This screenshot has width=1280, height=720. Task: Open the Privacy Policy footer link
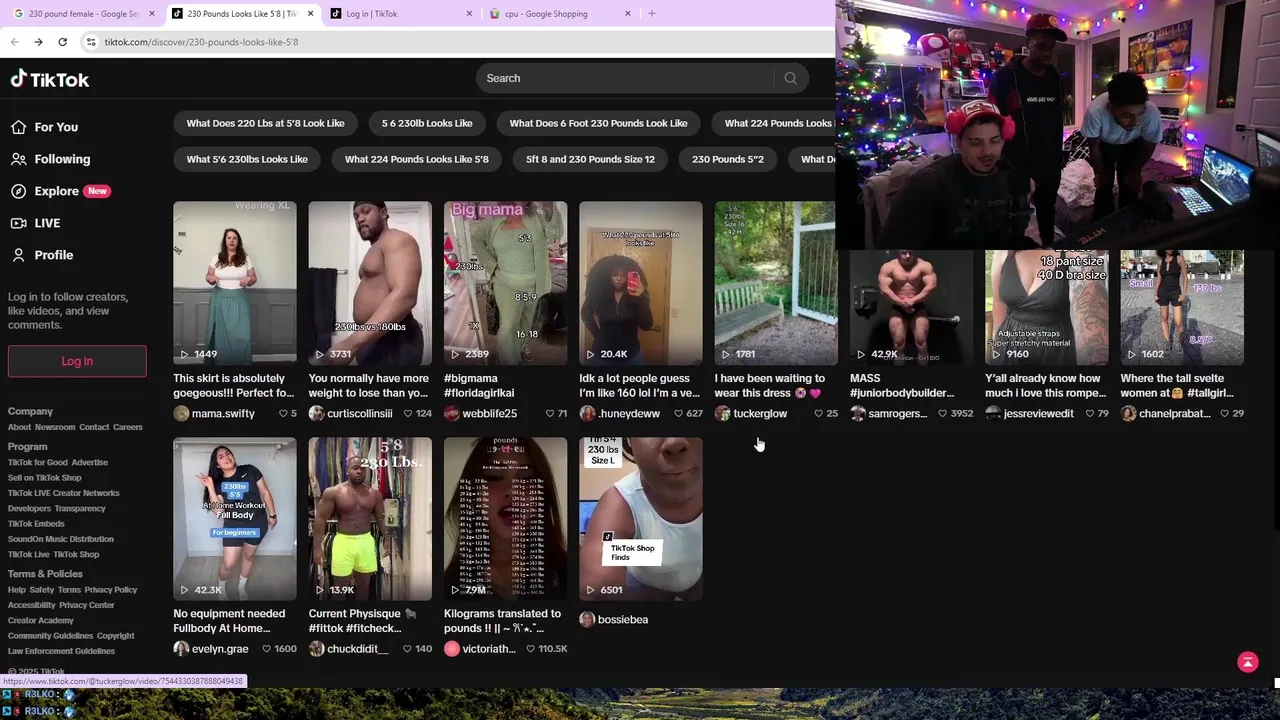111,590
